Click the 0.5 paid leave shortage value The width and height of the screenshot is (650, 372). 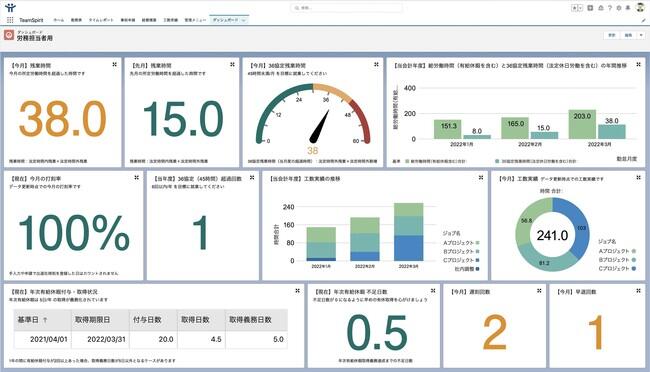(377, 333)
